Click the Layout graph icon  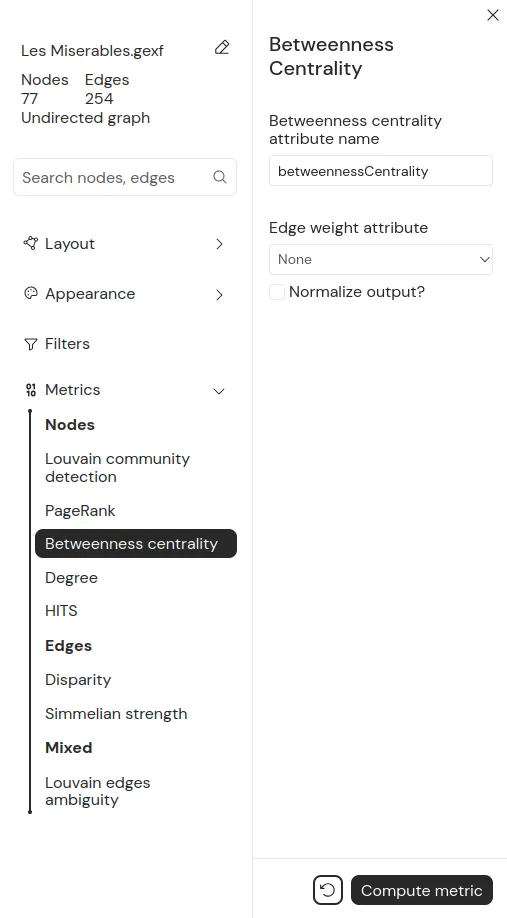(30, 243)
